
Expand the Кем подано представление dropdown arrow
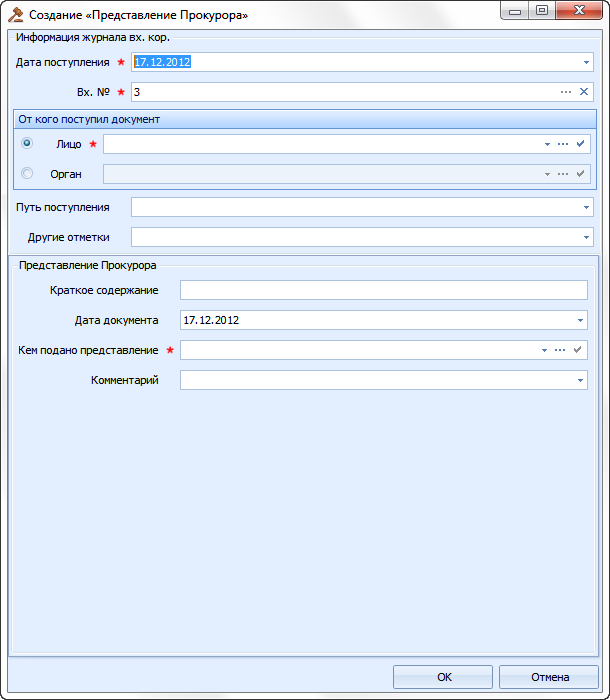544,350
